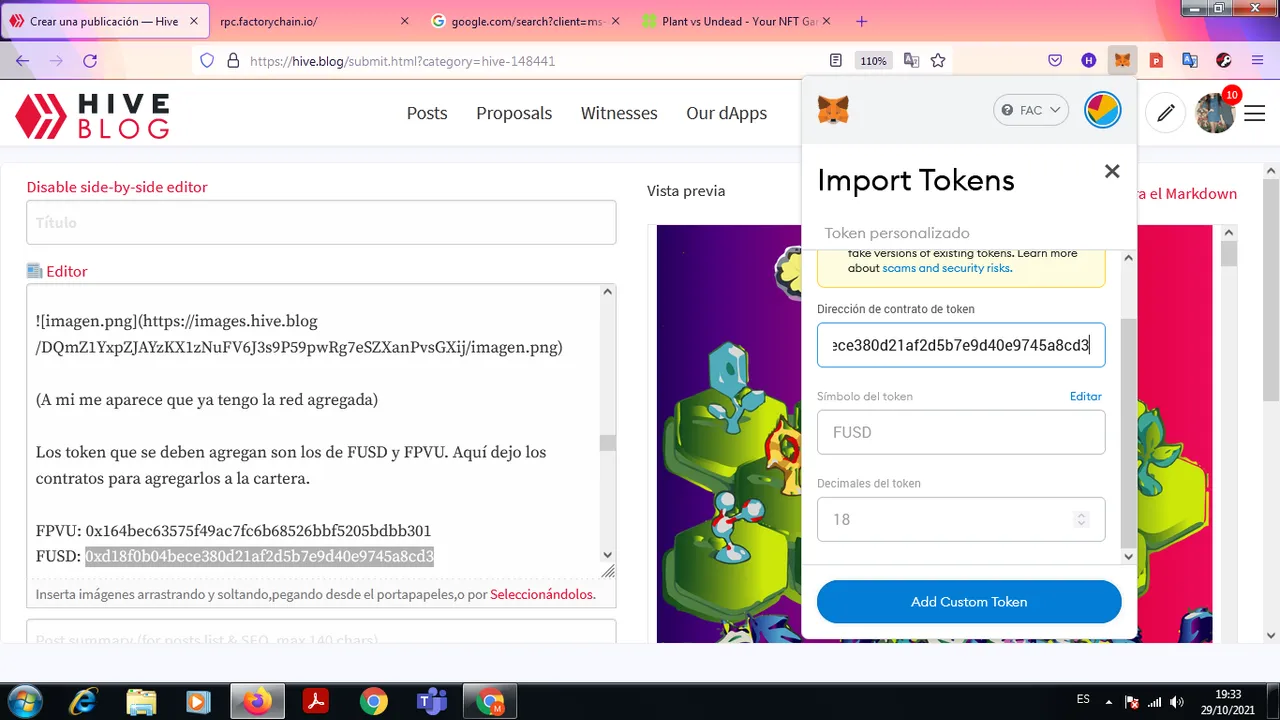Focus token contract address field

pos(961,345)
